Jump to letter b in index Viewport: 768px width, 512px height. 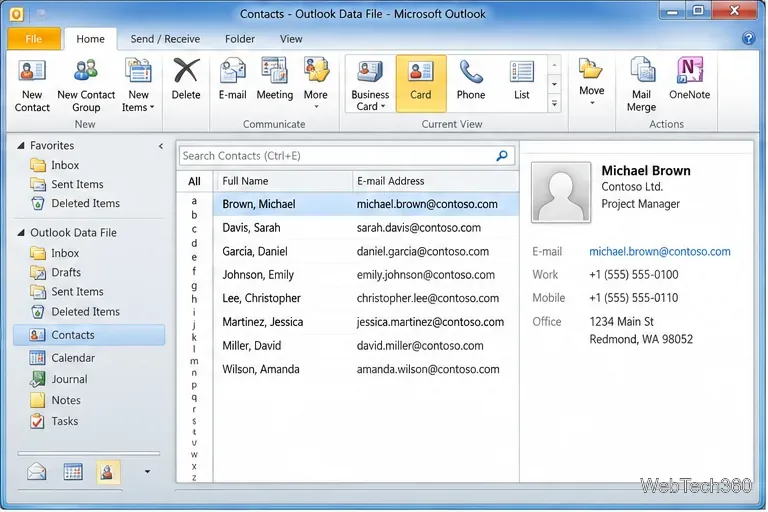(x=194, y=215)
